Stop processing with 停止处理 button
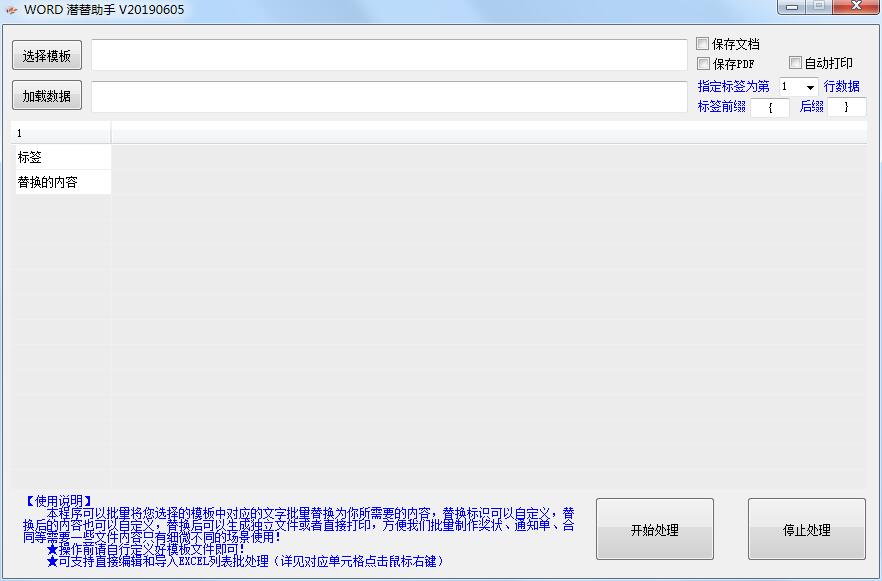882x581 pixels. tap(807, 529)
